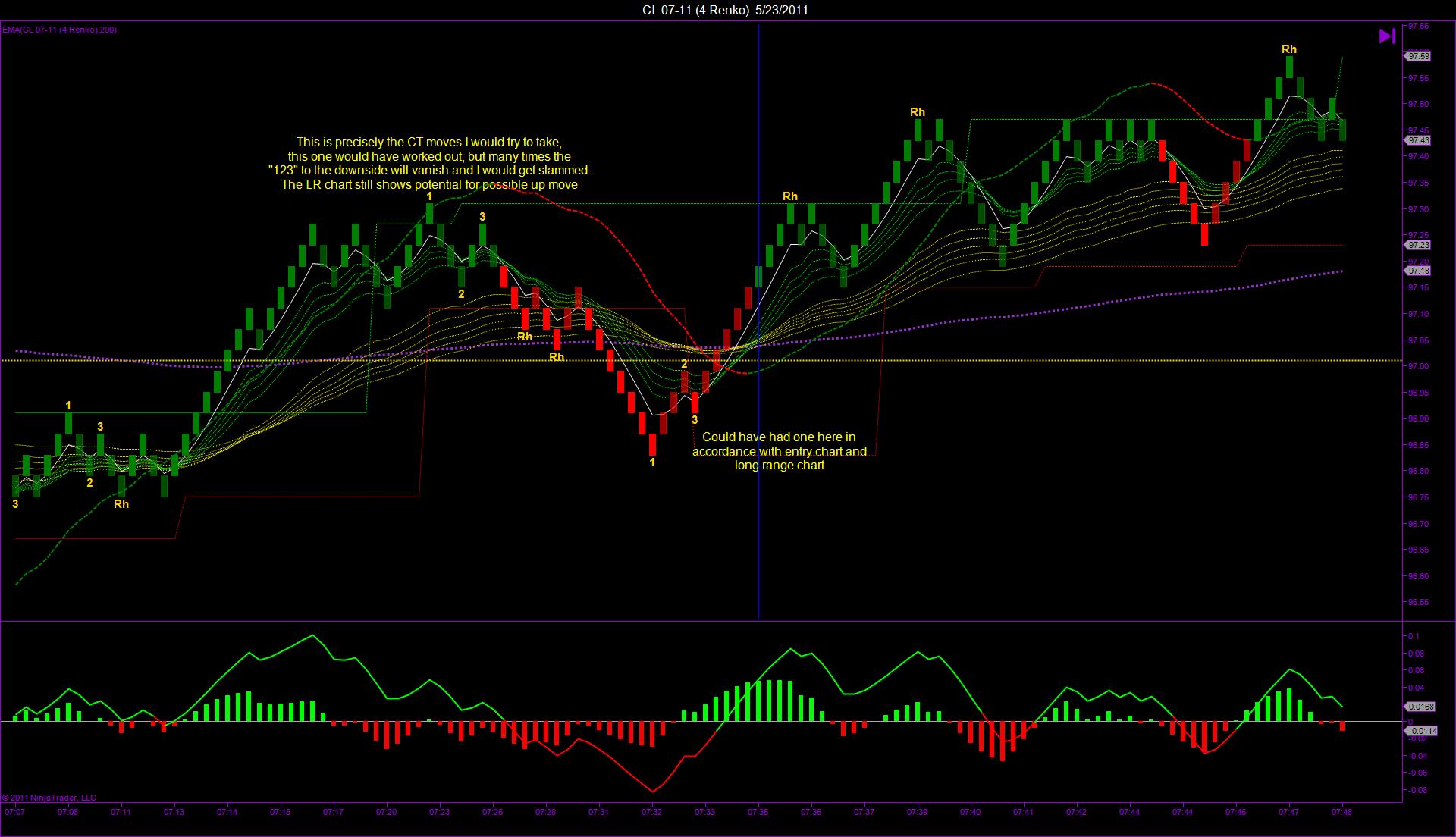
Task: Select the 97.23 price marker
Action: (x=1419, y=245)
